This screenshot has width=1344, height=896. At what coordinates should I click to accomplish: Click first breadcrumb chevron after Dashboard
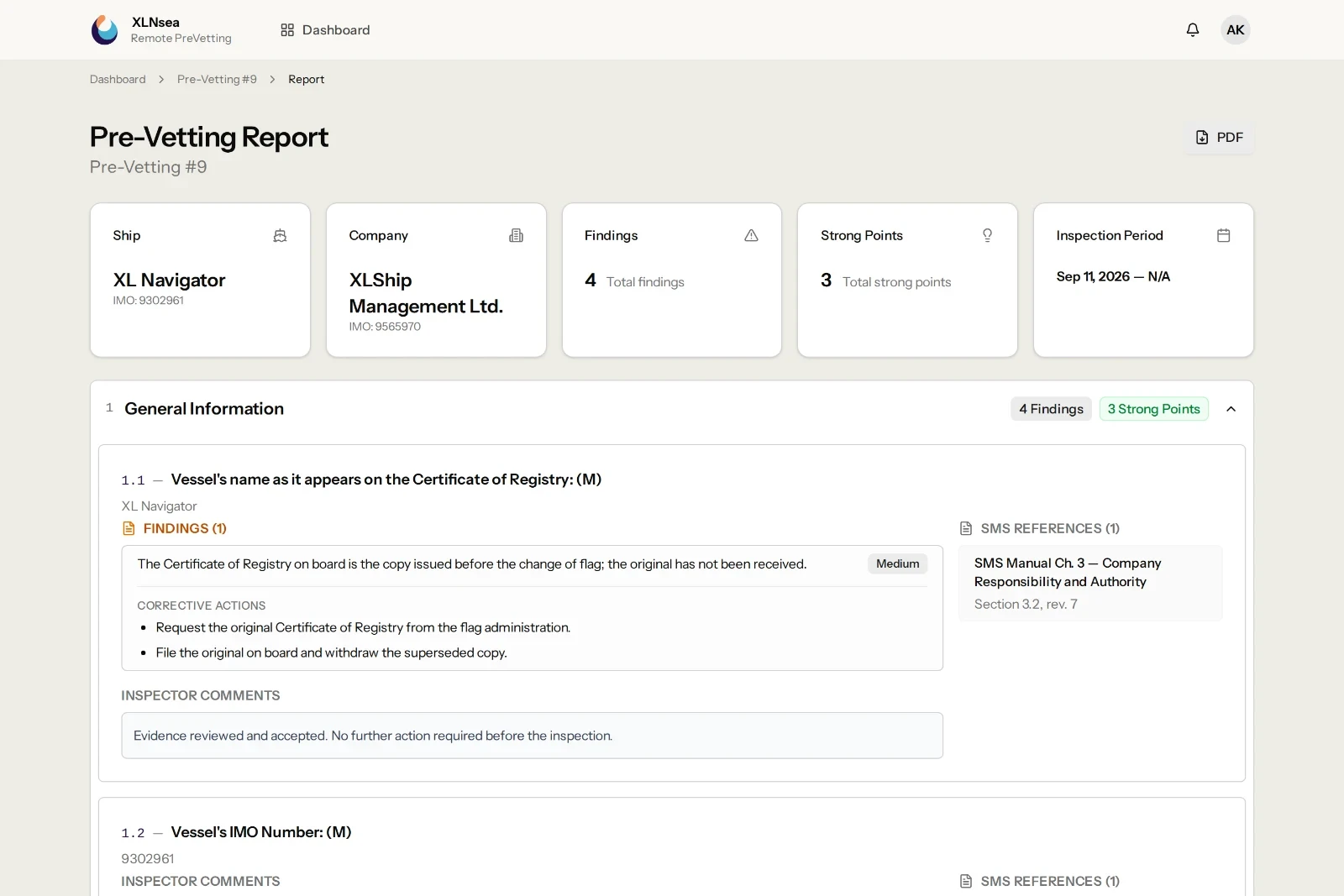tap(161, 80)
